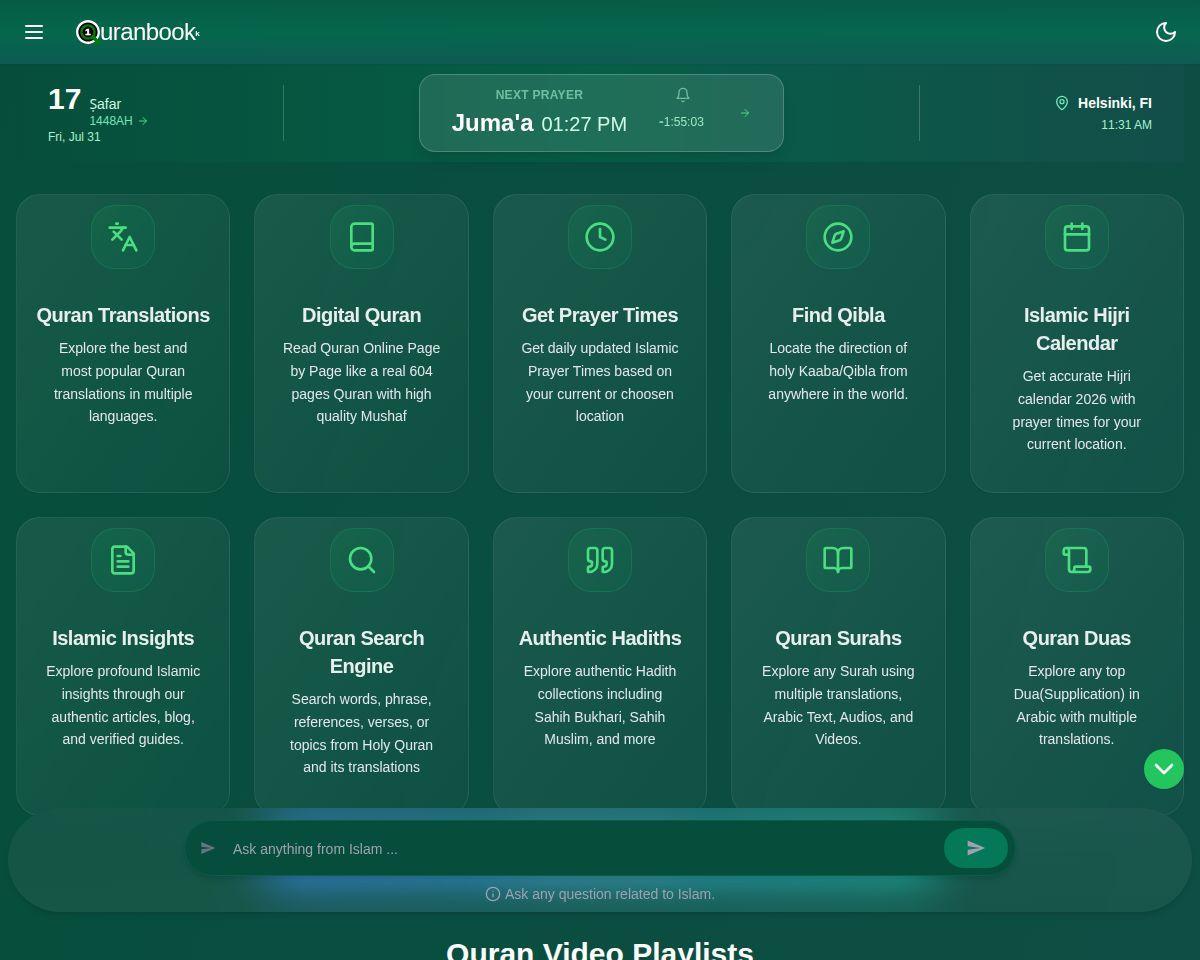Open the 1448AH Hijri date link
Viewport: 1200px width, 960px height.
click(x=118, y=121)
